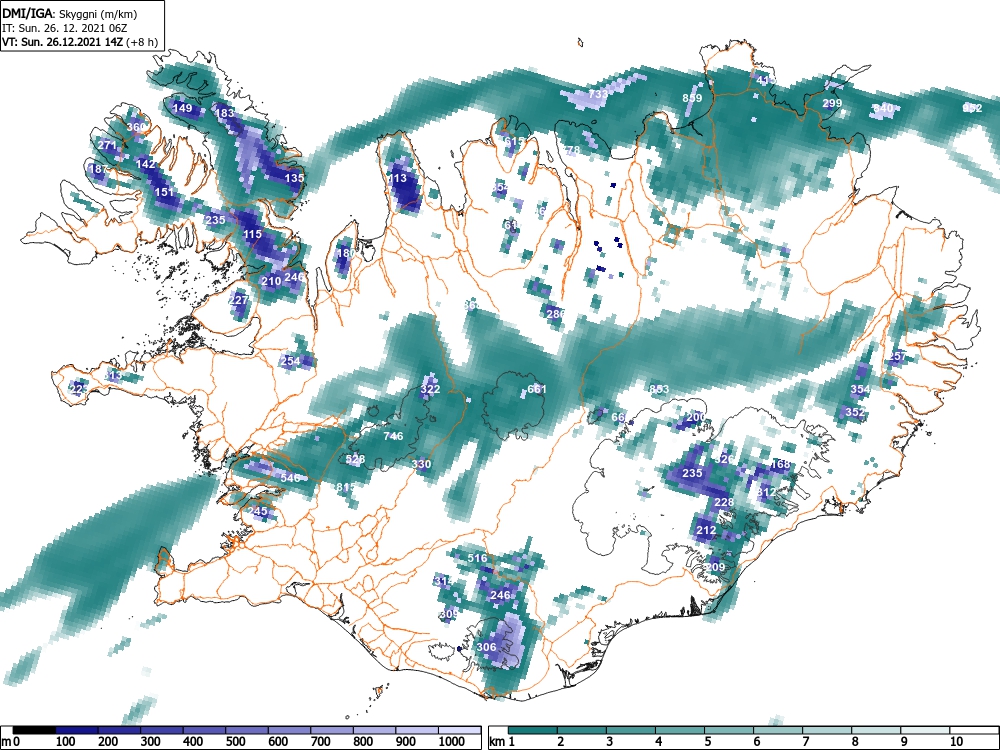Click the visibility value 180 on the map
This screenshot has width=1000, height=750.
coord(346,253)
